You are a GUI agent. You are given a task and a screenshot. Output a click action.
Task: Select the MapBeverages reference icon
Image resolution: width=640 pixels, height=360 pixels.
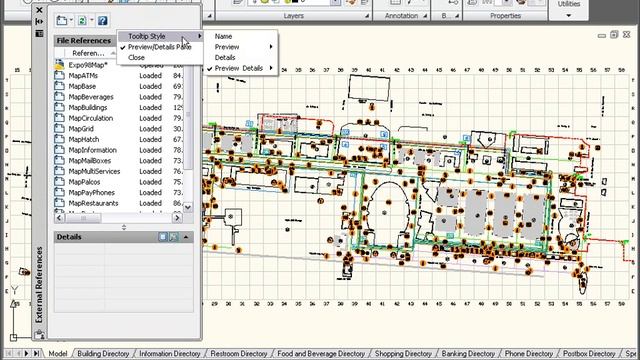[60, 97]
